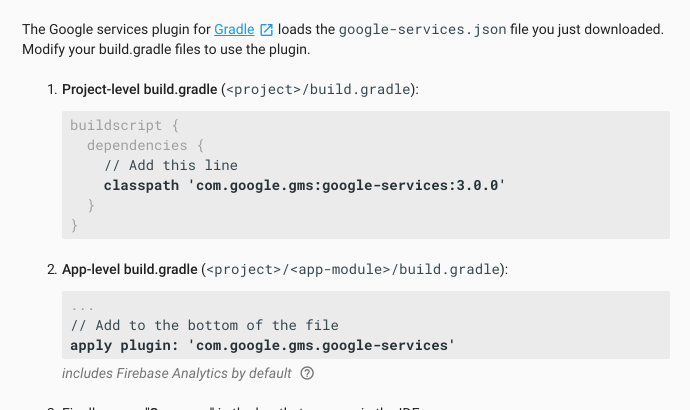
Task: Select the 'App-level build.gradle' heading
Action: click(x=129, y=269)
